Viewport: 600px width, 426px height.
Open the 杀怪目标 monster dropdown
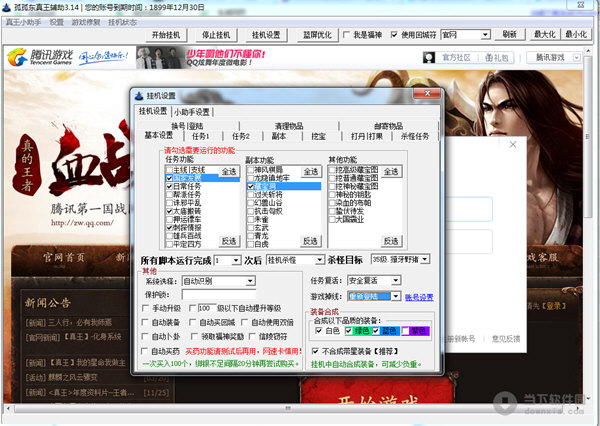[400, 260]
